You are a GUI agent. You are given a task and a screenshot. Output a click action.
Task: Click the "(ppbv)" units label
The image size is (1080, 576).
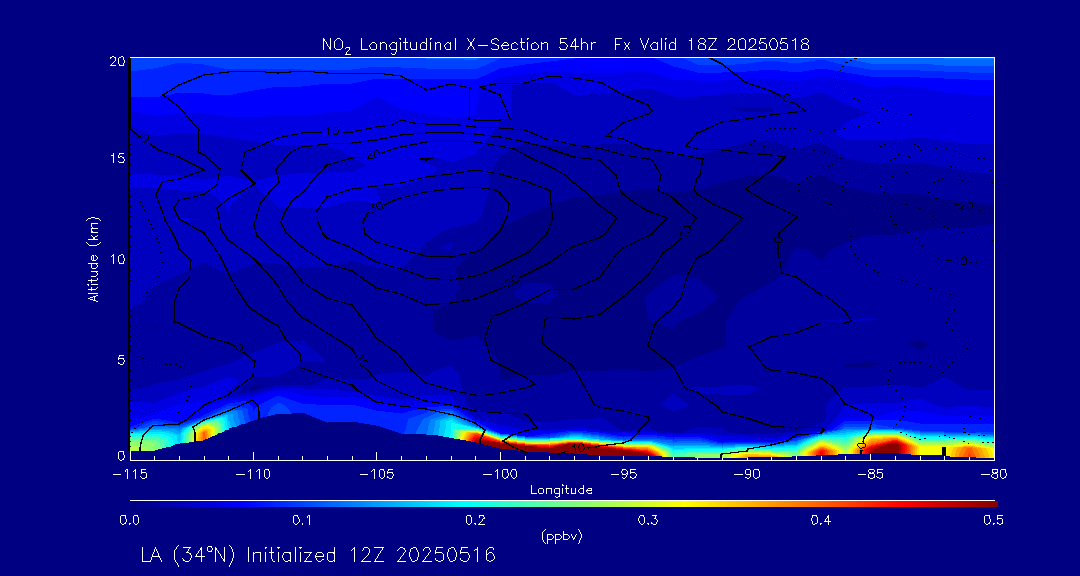563,537
